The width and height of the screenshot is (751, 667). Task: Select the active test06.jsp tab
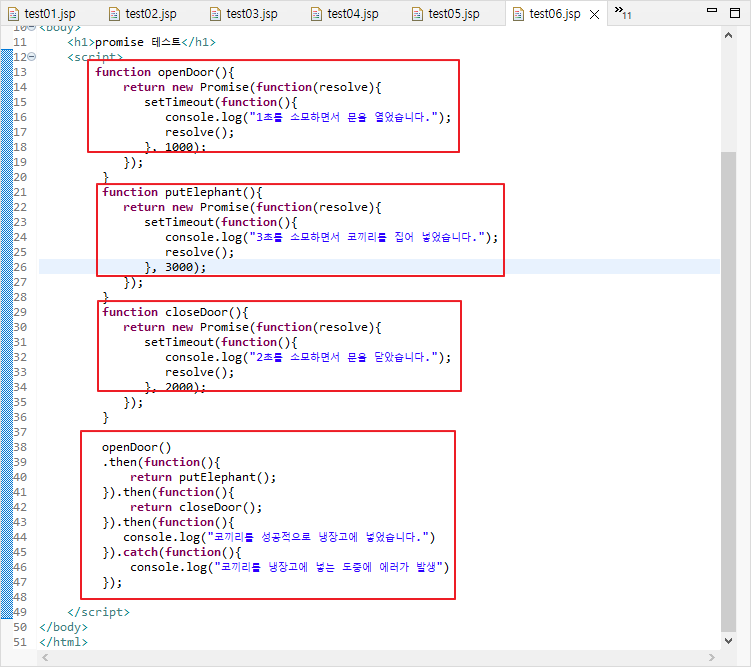[555, 14]
